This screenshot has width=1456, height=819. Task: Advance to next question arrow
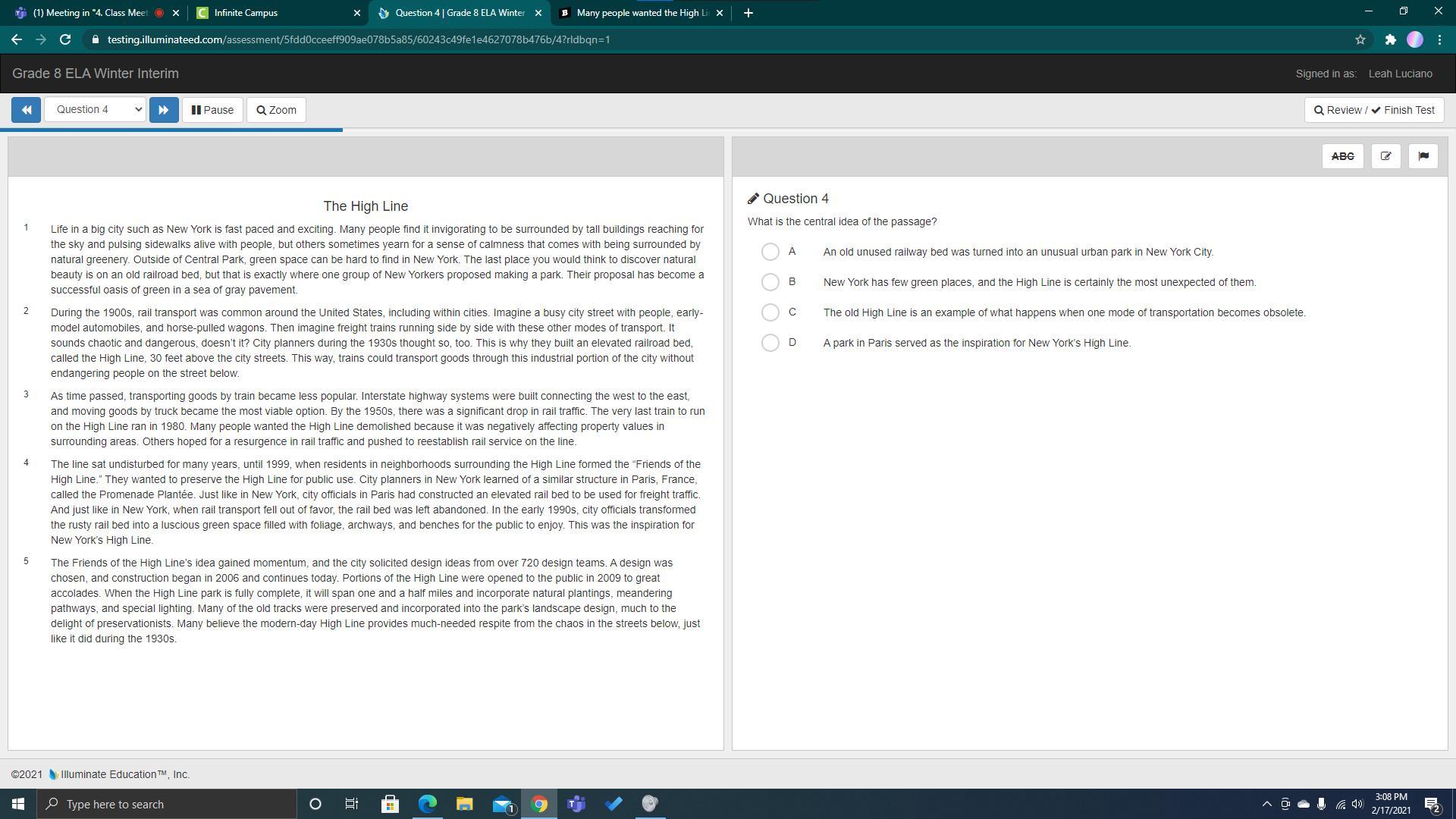pyautogui.click(x=164, y=110)
